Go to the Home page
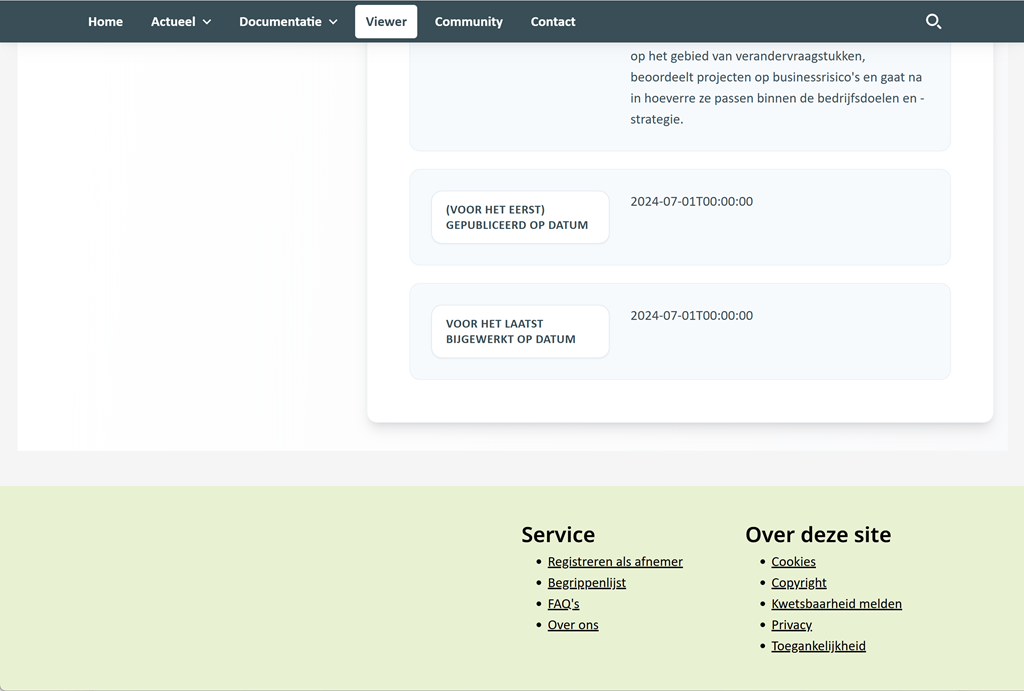This screenshot has width=1024, height=691. coord(105,22)
